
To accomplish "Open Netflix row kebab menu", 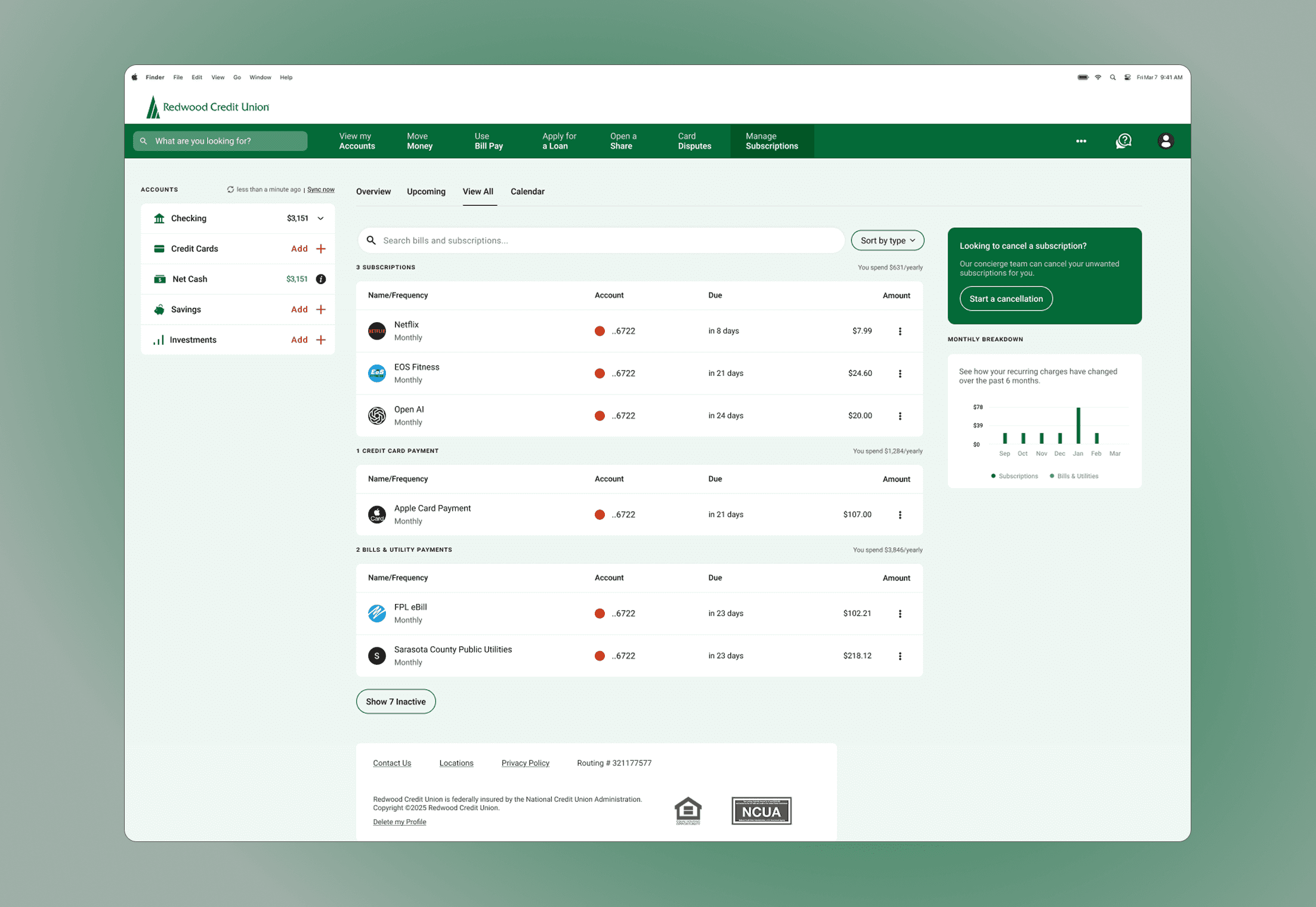I will click(900, 331).
